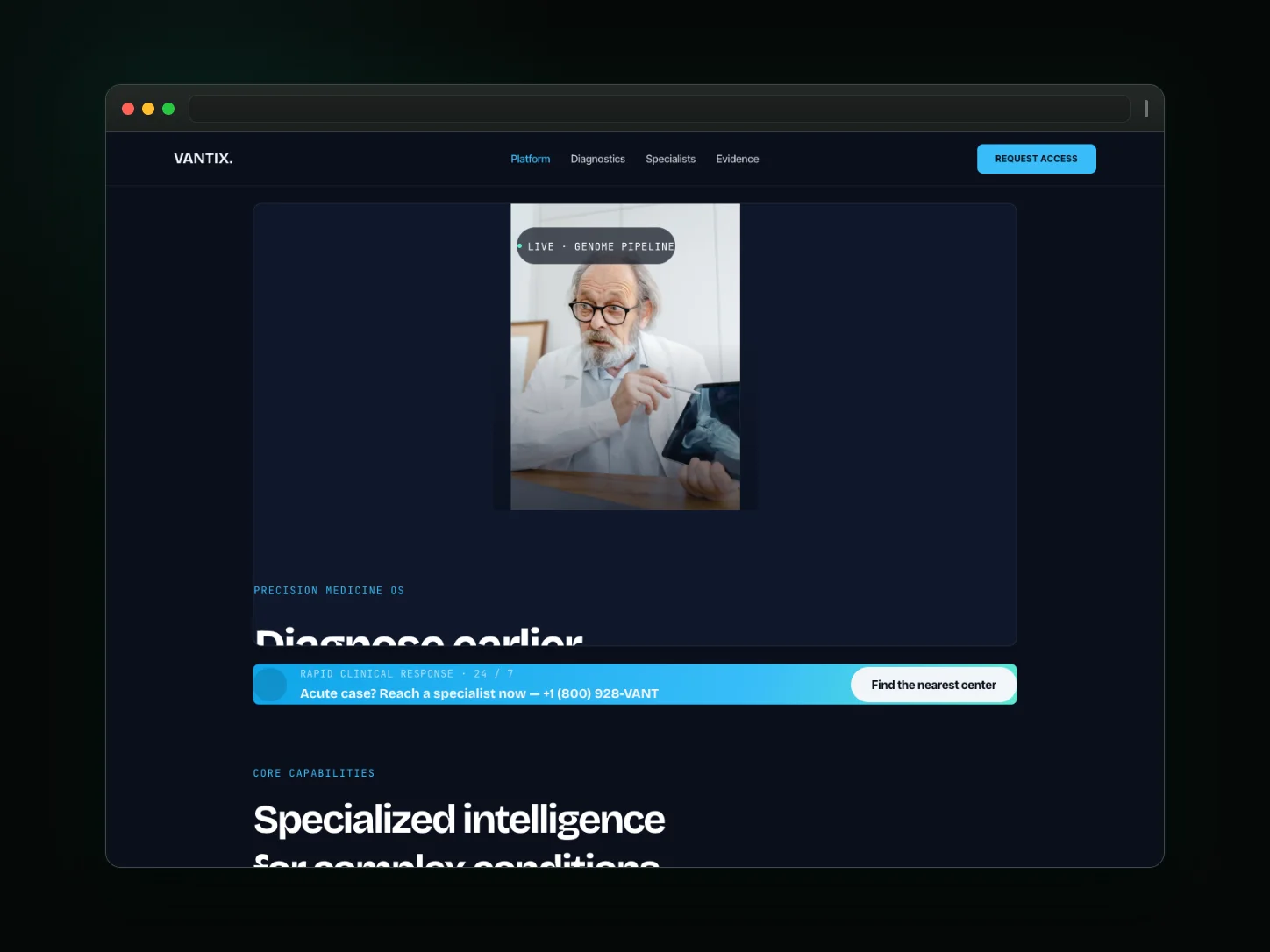The image size is (1270, 952).
Task: Click the red close window dot
Action: [128, 109]
